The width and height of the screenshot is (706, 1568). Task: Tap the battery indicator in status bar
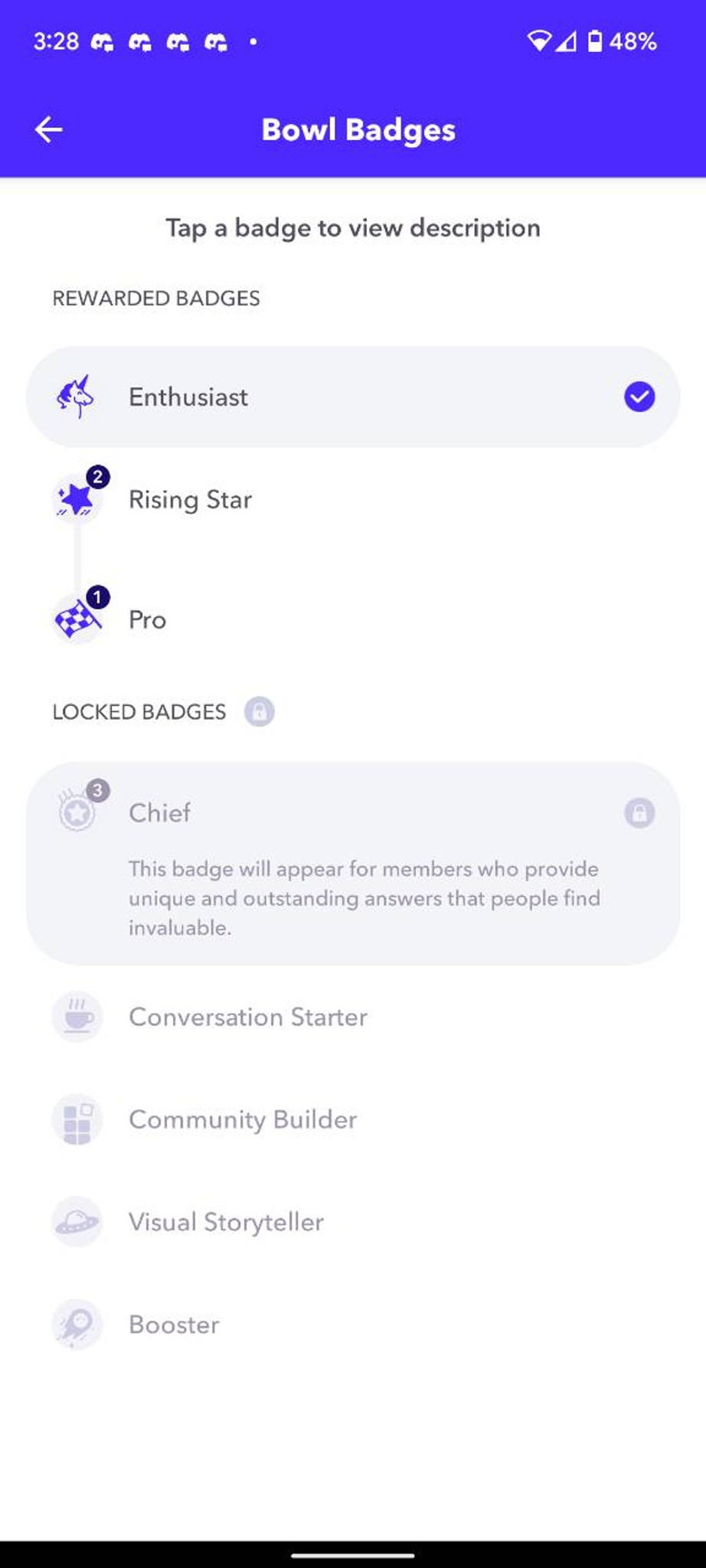point(595,41)
